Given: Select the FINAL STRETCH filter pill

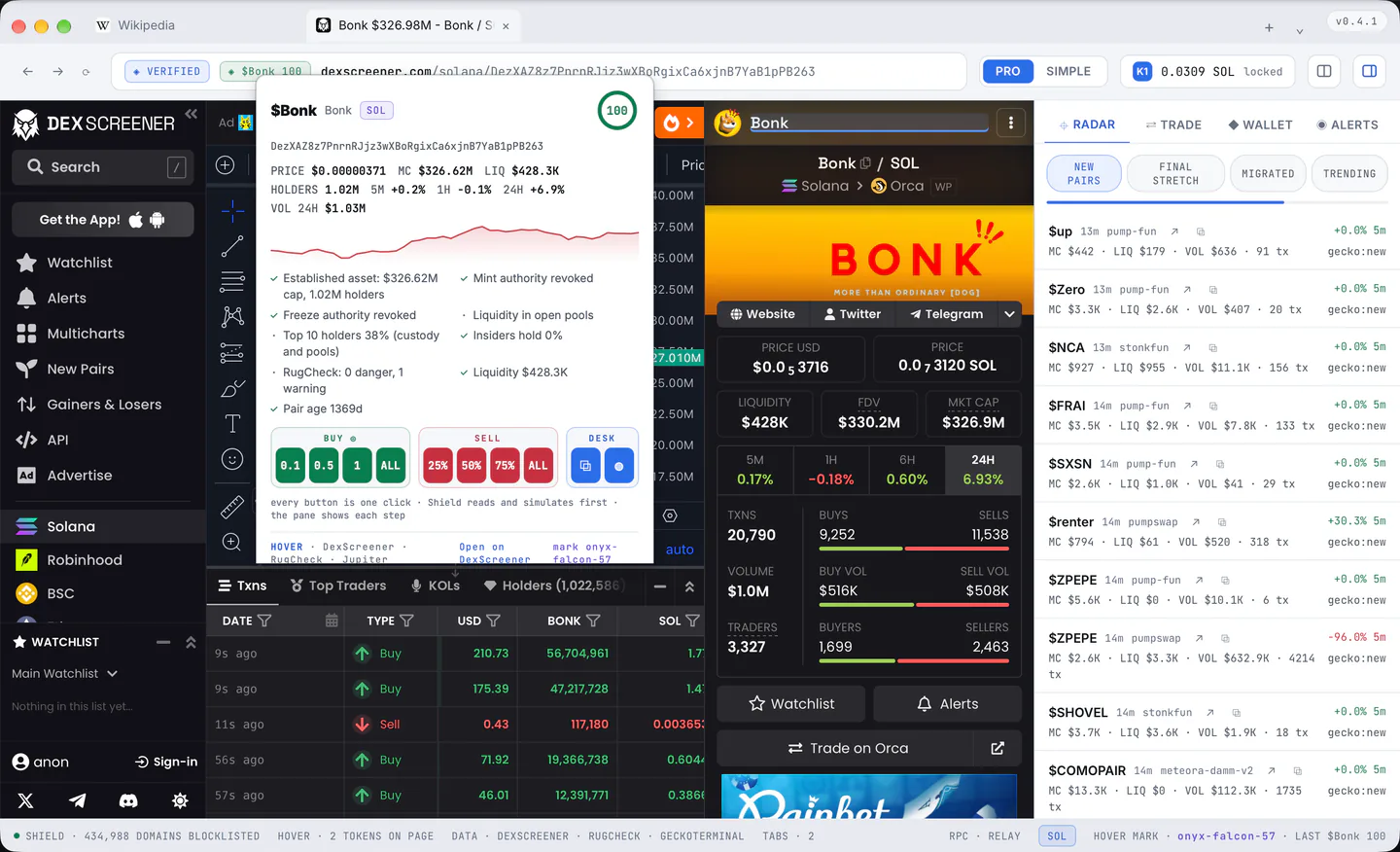Looking at the screenshot, I should coord(1175,174).
